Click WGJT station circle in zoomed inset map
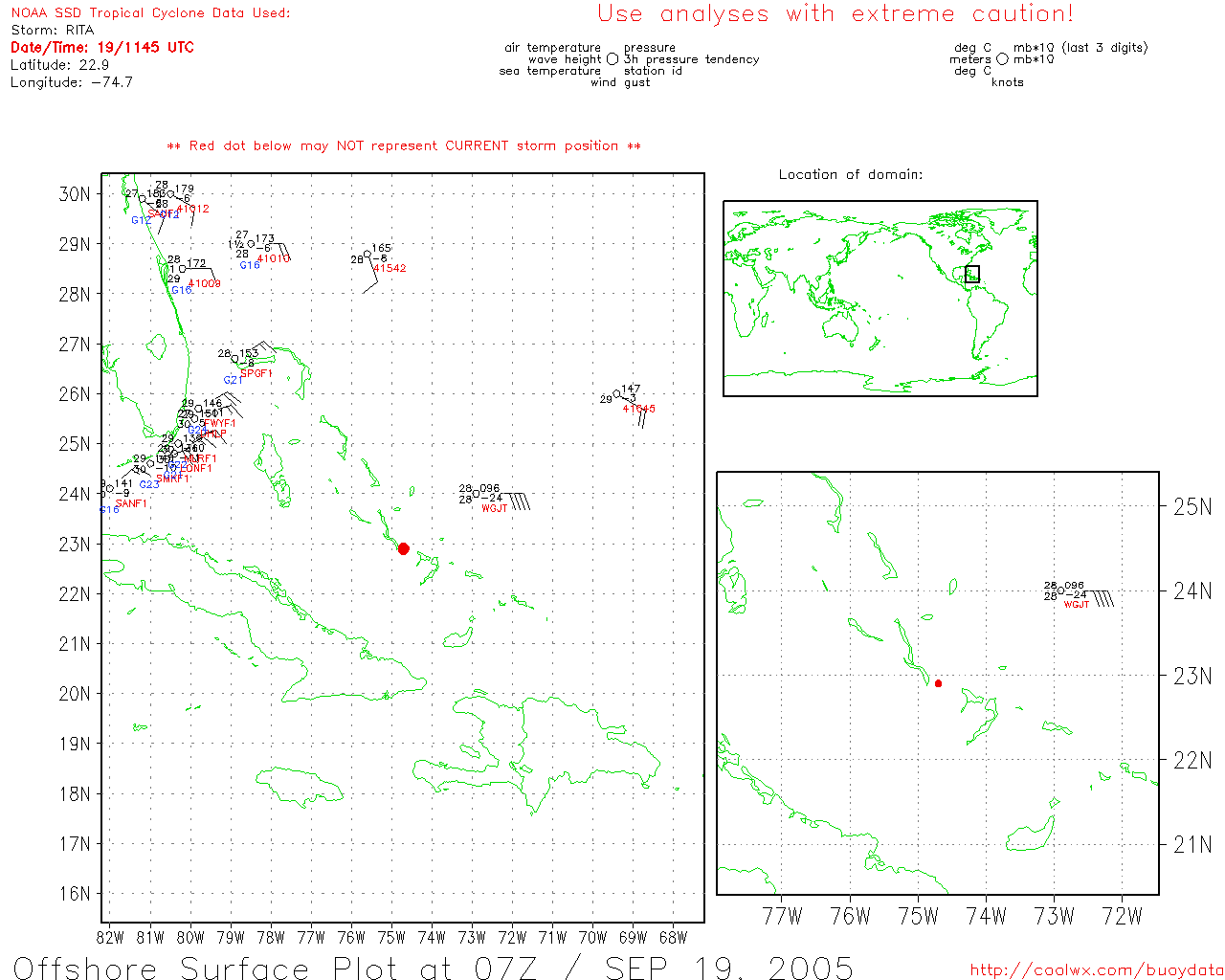The width and height of the screenshot is (1225, 980). tap(1060, 590)
